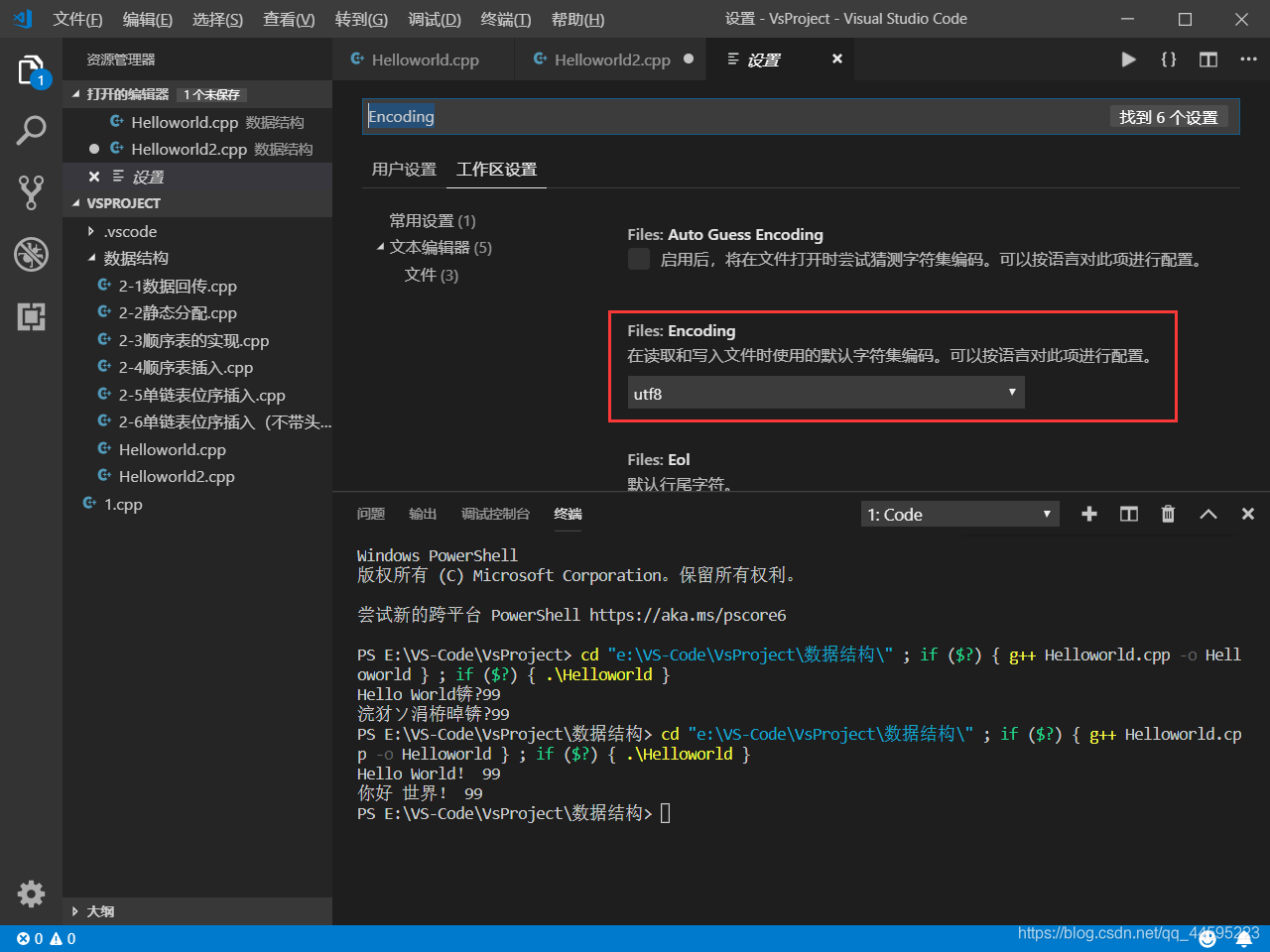
Task: Open the Debug view in activity bar
Action: pos(32,254)
